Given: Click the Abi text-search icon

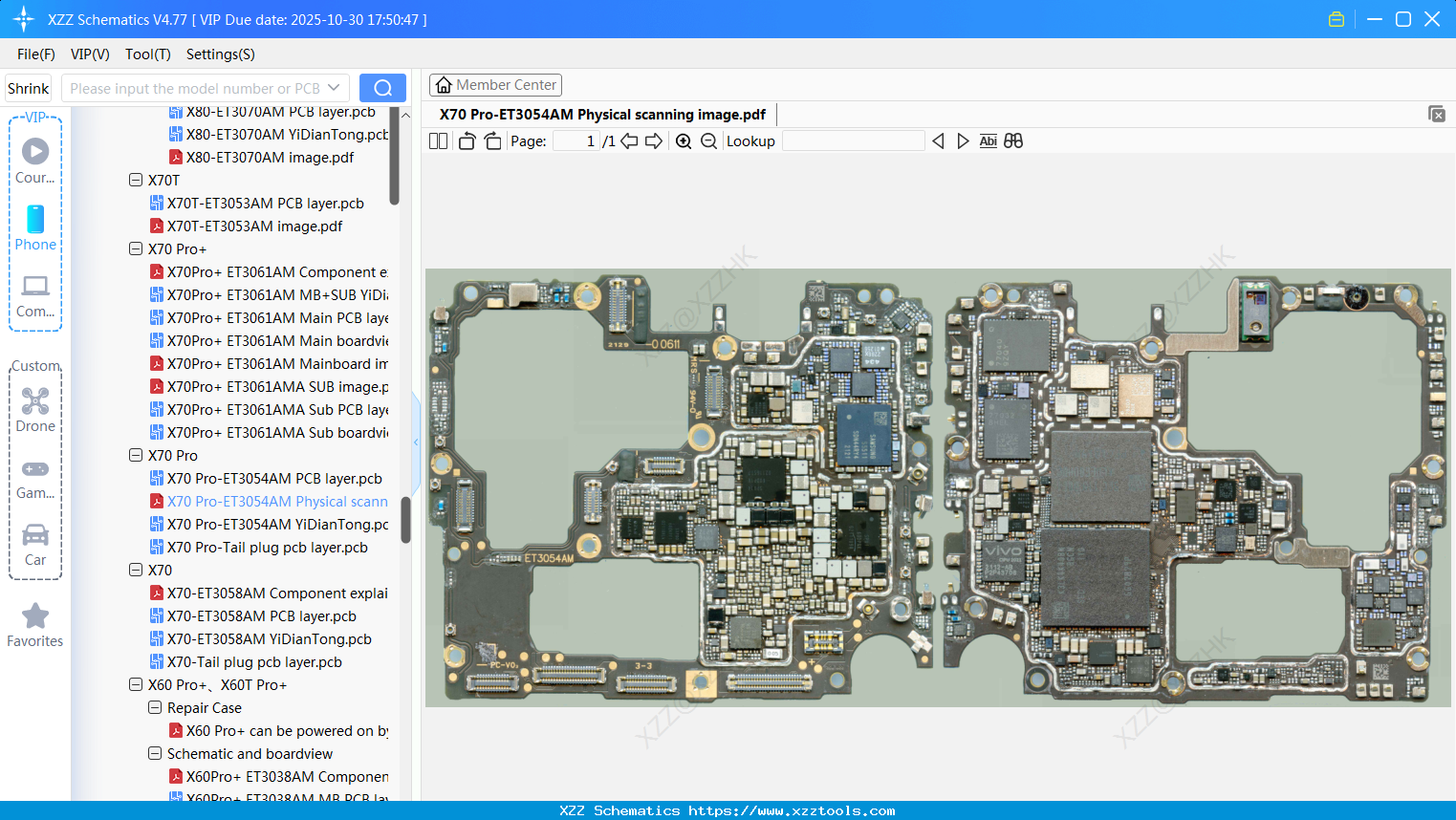Looking at the screenshot, I should point(988,140).
